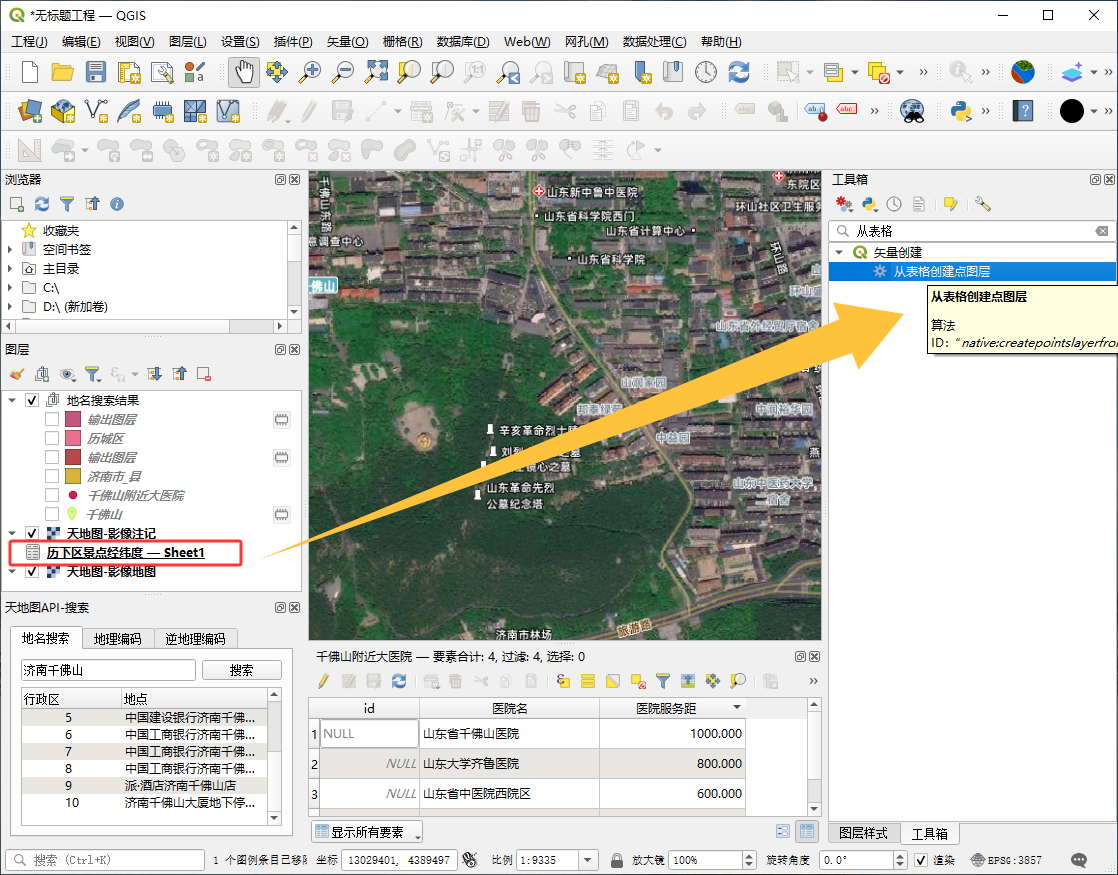Click filter funnel icon in attribute table
The width and height of the screenshot is (1118, 875).
(x=662, y=681)
